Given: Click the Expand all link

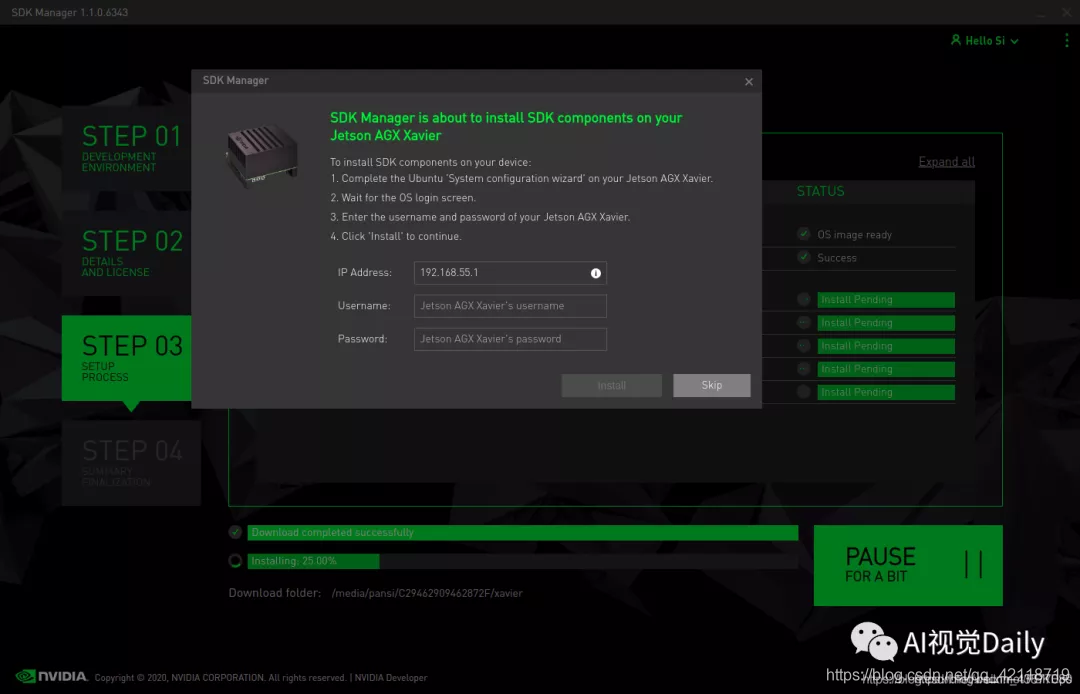Looking at the screenshot, I should point(946,162).
